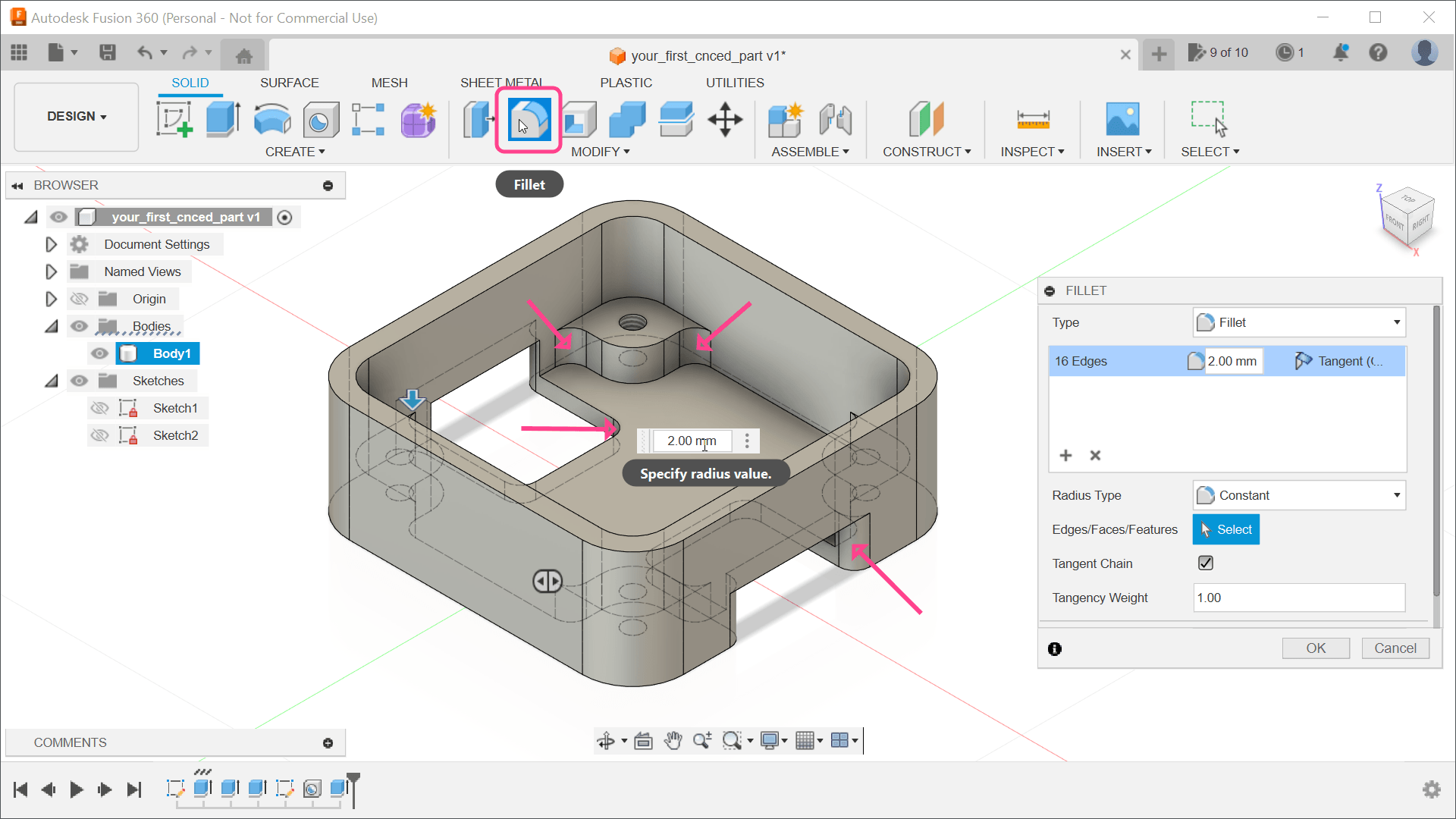Click the Undo icon

145,52
